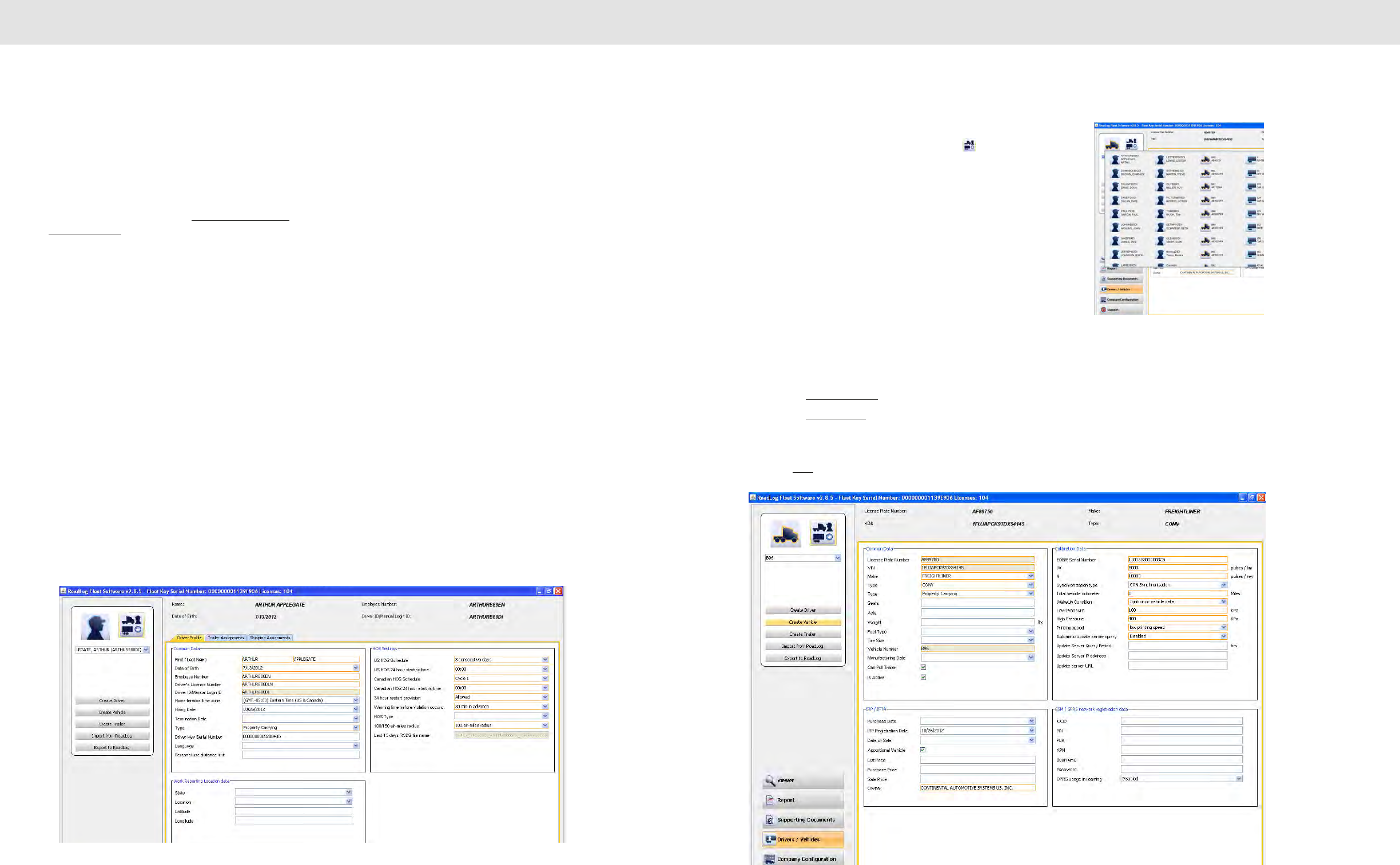Click Export to RoadLog in driver window

click(x=112, y=748)
